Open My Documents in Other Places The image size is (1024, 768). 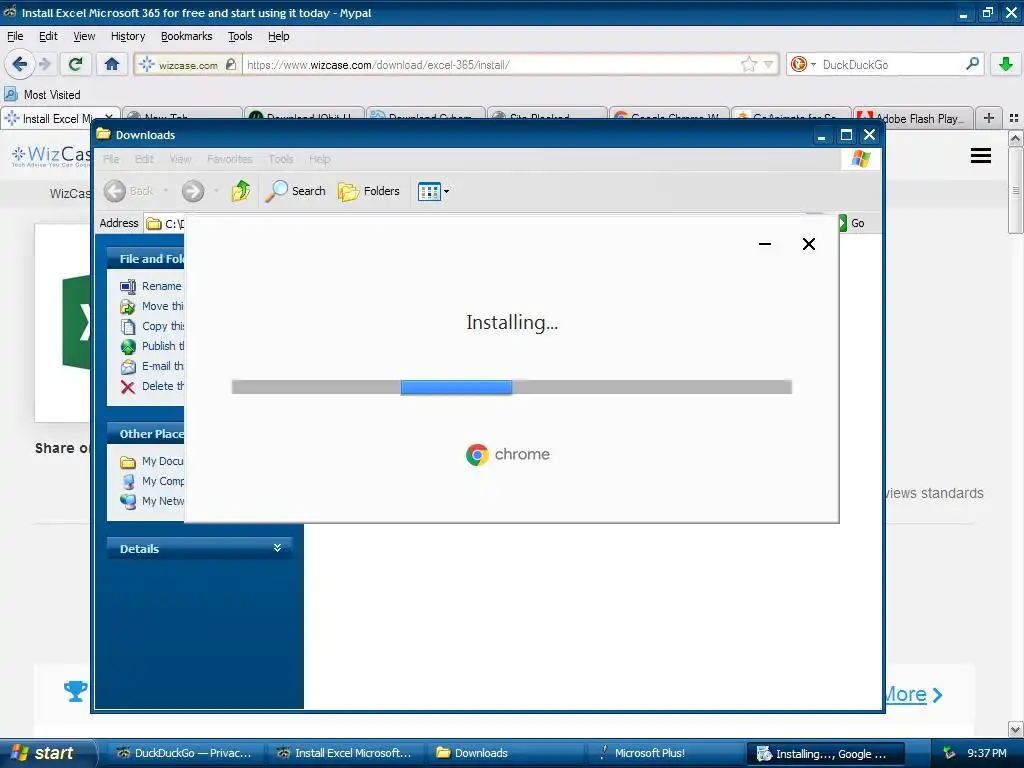(152, 461)
